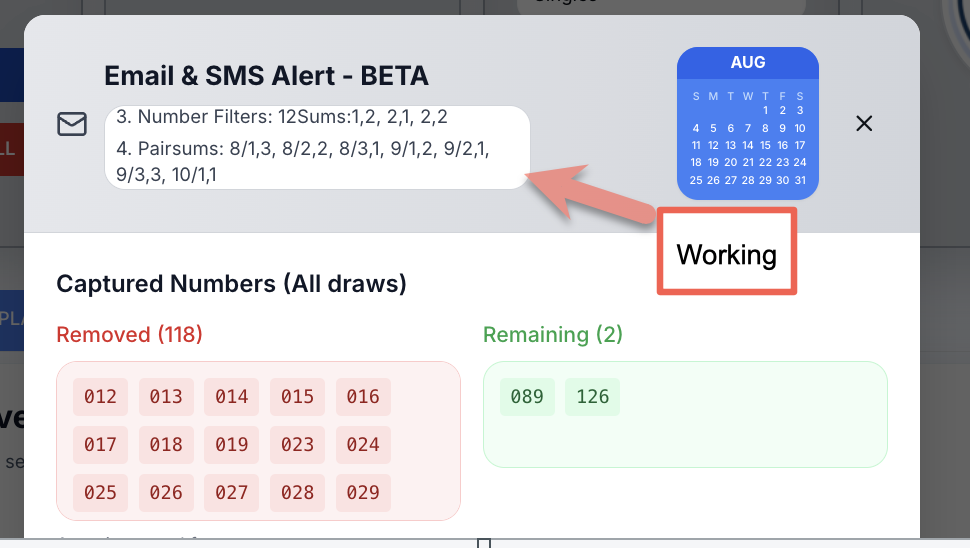The height and width of the screenshot is (548, 970).
Task: Close the Email & SMS Alert dialog
Action: [864, 124]
